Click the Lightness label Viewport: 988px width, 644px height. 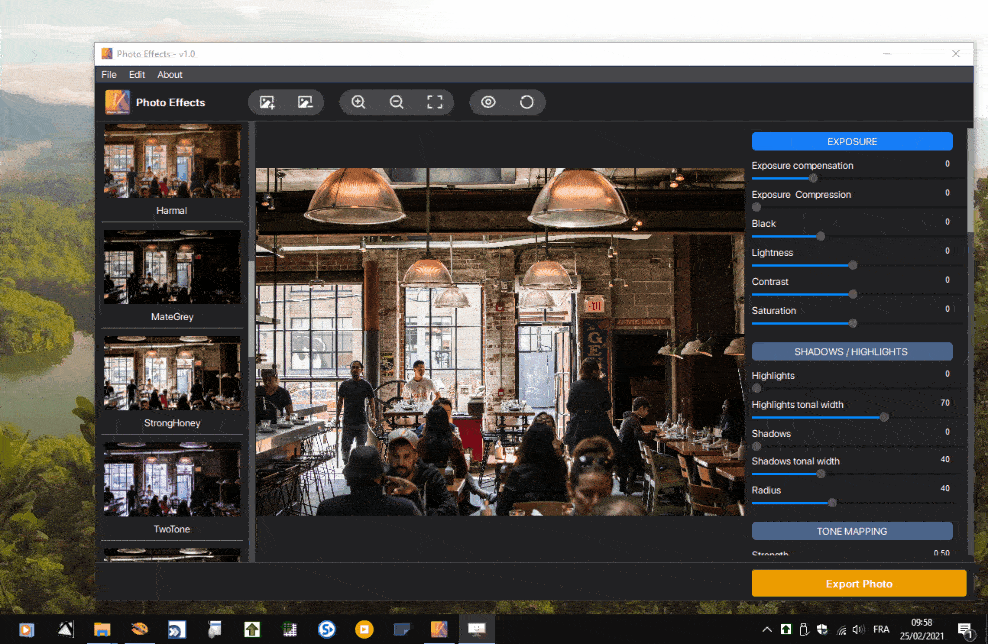pos(772,253)
